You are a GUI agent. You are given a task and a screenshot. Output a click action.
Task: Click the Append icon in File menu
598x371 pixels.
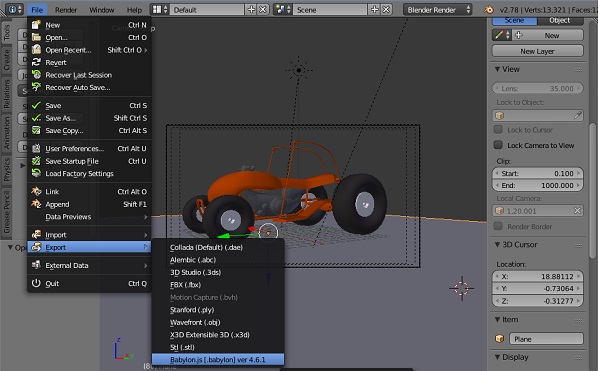(x=36, y=204)
